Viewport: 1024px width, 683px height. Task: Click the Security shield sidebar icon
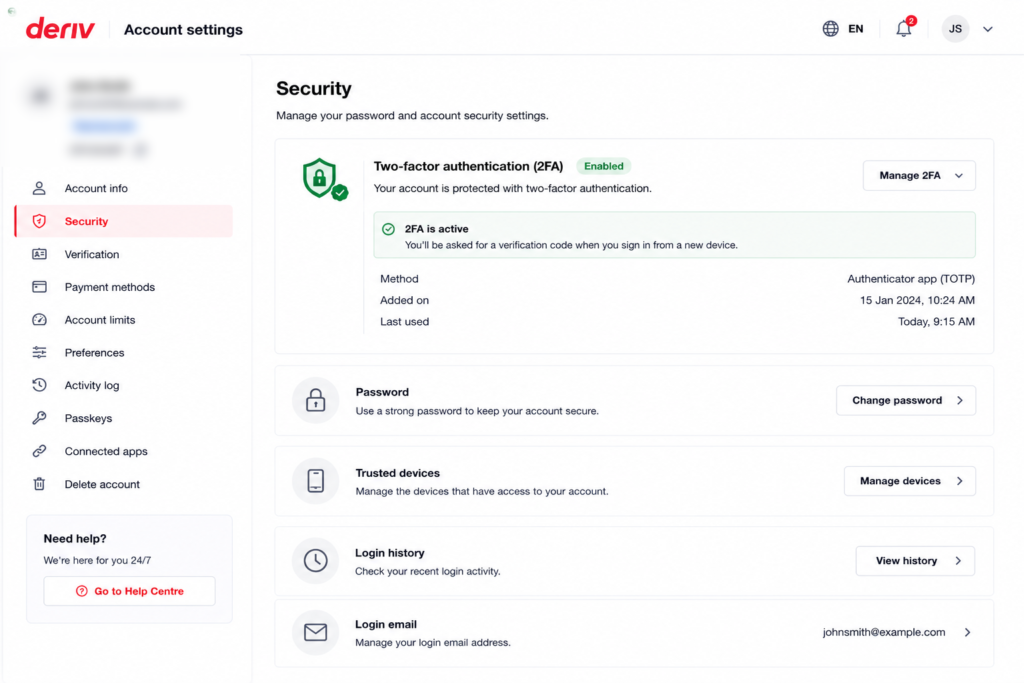pyautogui.click(x=39, y=221)
